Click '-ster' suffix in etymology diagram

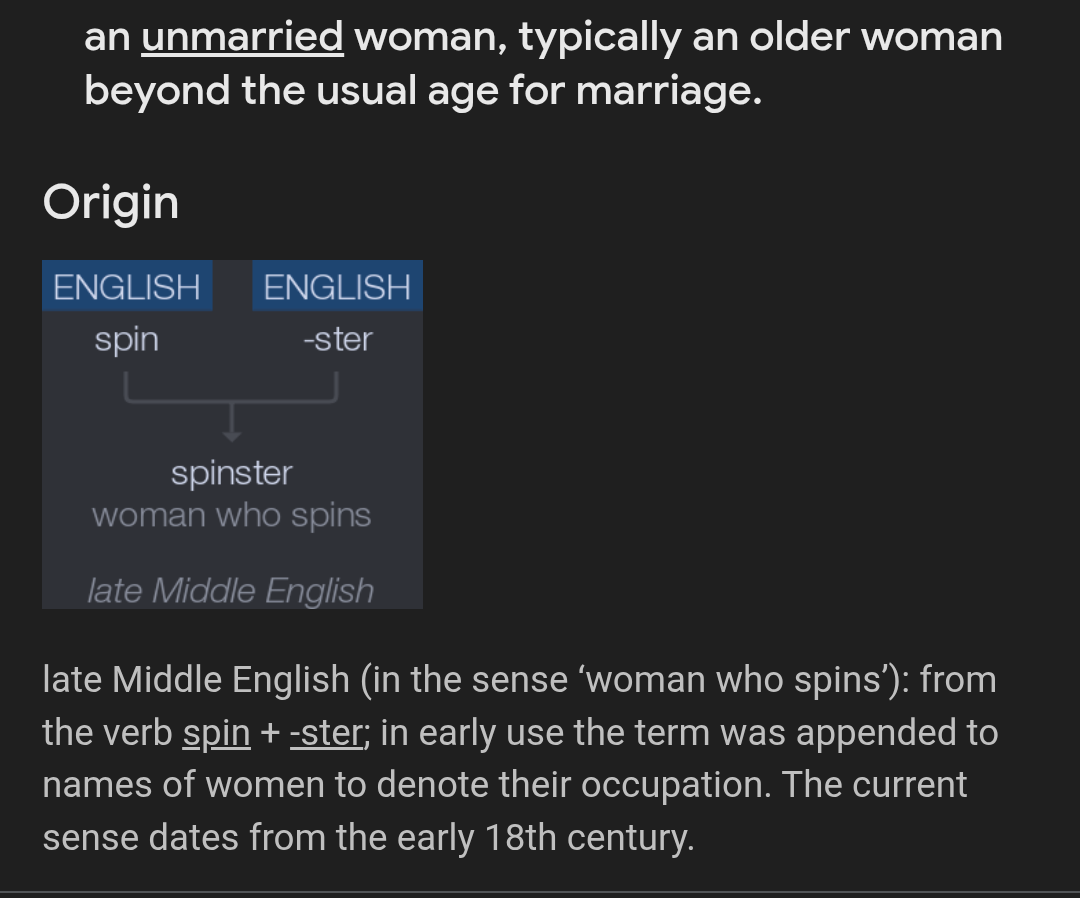[338, 340]
